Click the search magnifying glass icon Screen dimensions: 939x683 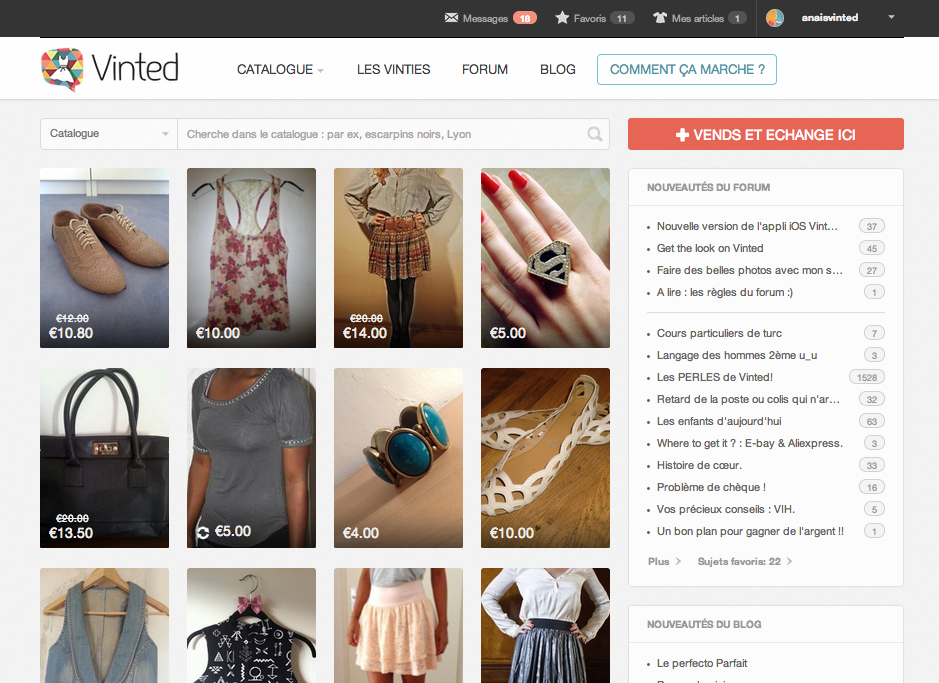595,134
